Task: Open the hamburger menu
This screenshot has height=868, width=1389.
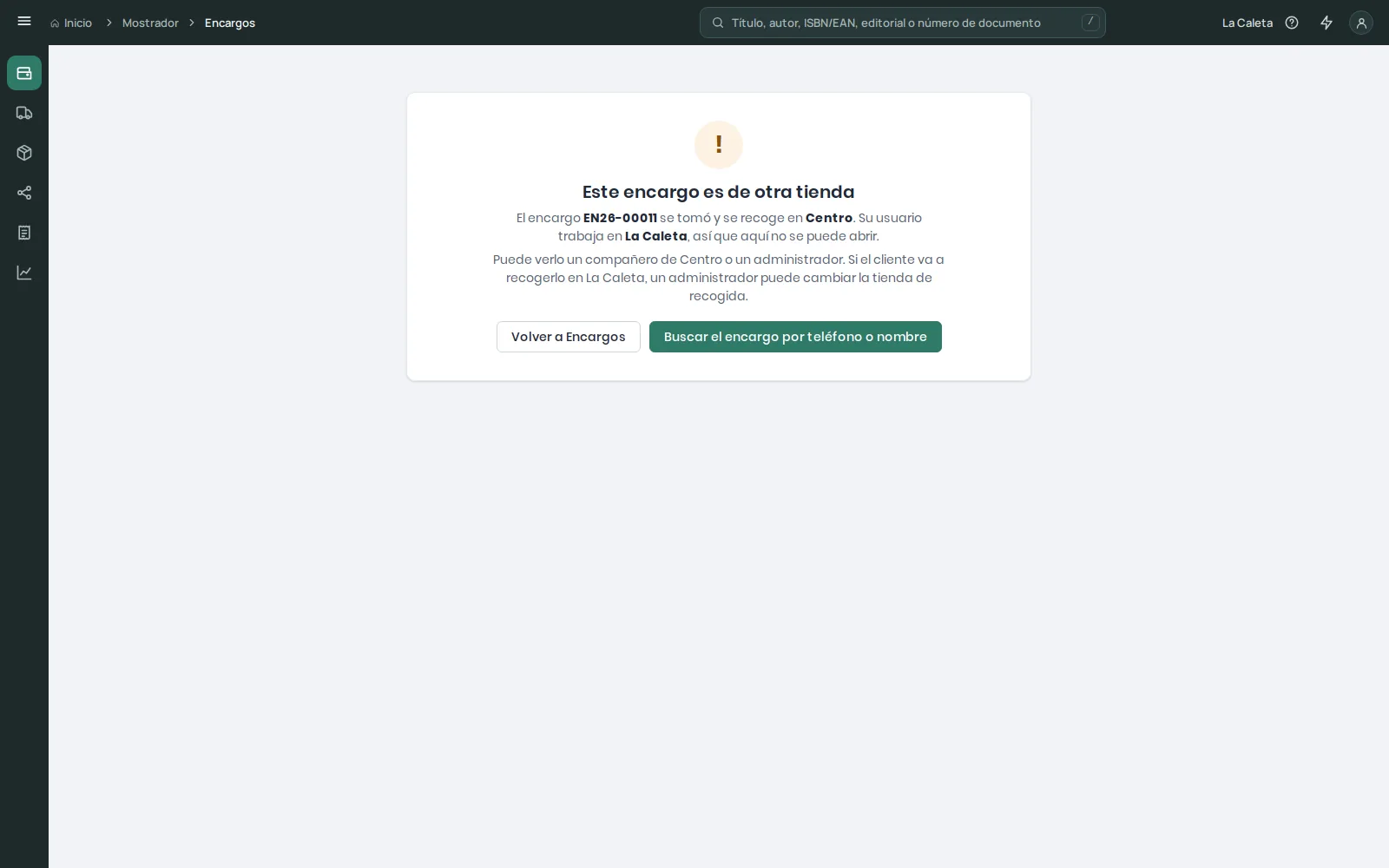Action: tap(24, 22)
